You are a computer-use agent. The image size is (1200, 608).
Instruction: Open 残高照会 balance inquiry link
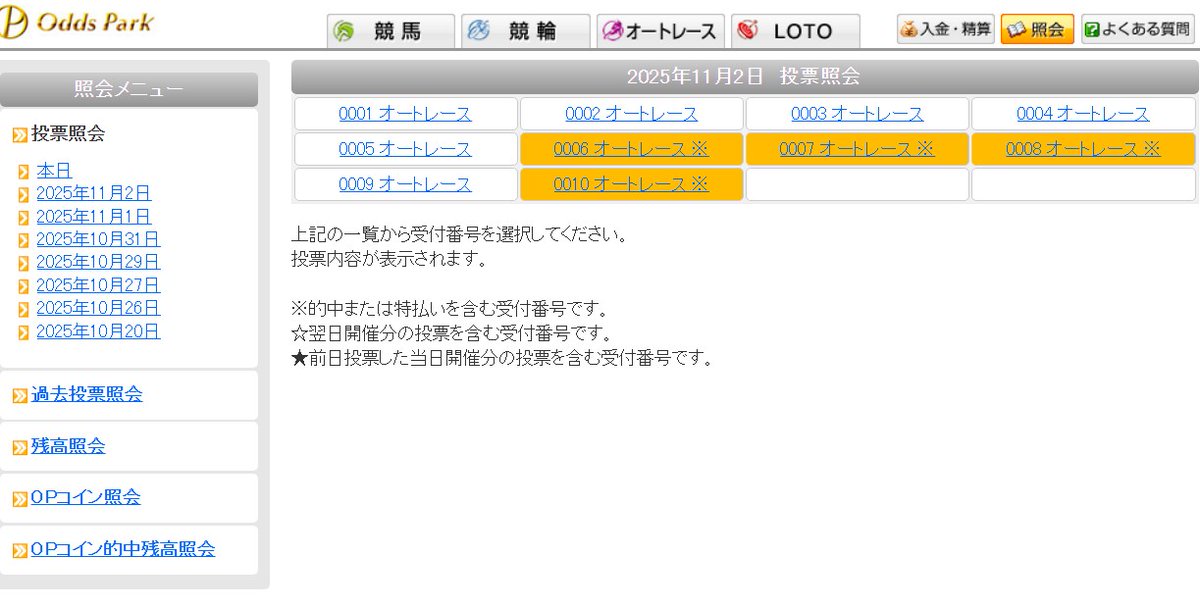[x=68, y=446]
